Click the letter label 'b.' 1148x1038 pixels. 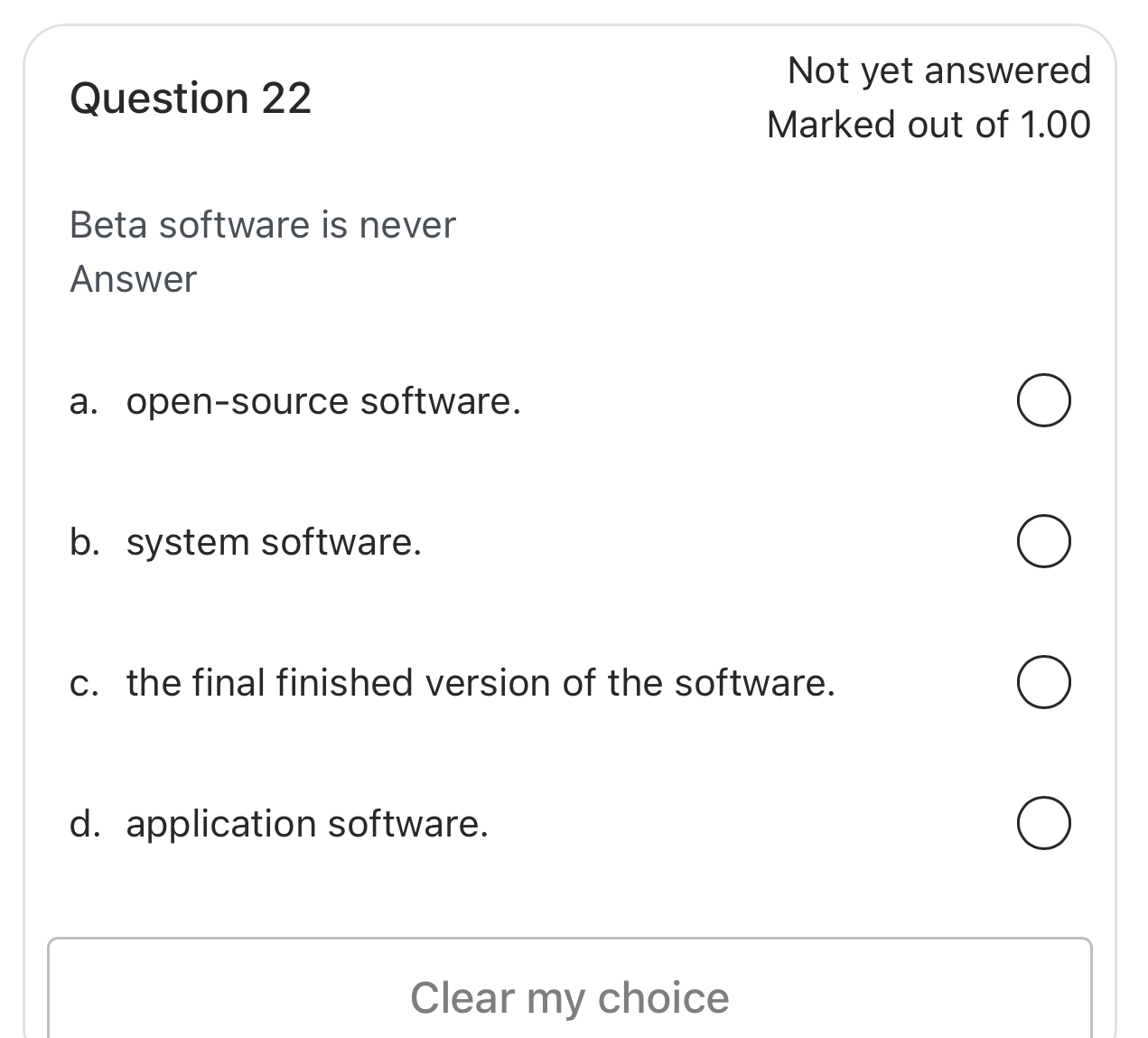83,541
